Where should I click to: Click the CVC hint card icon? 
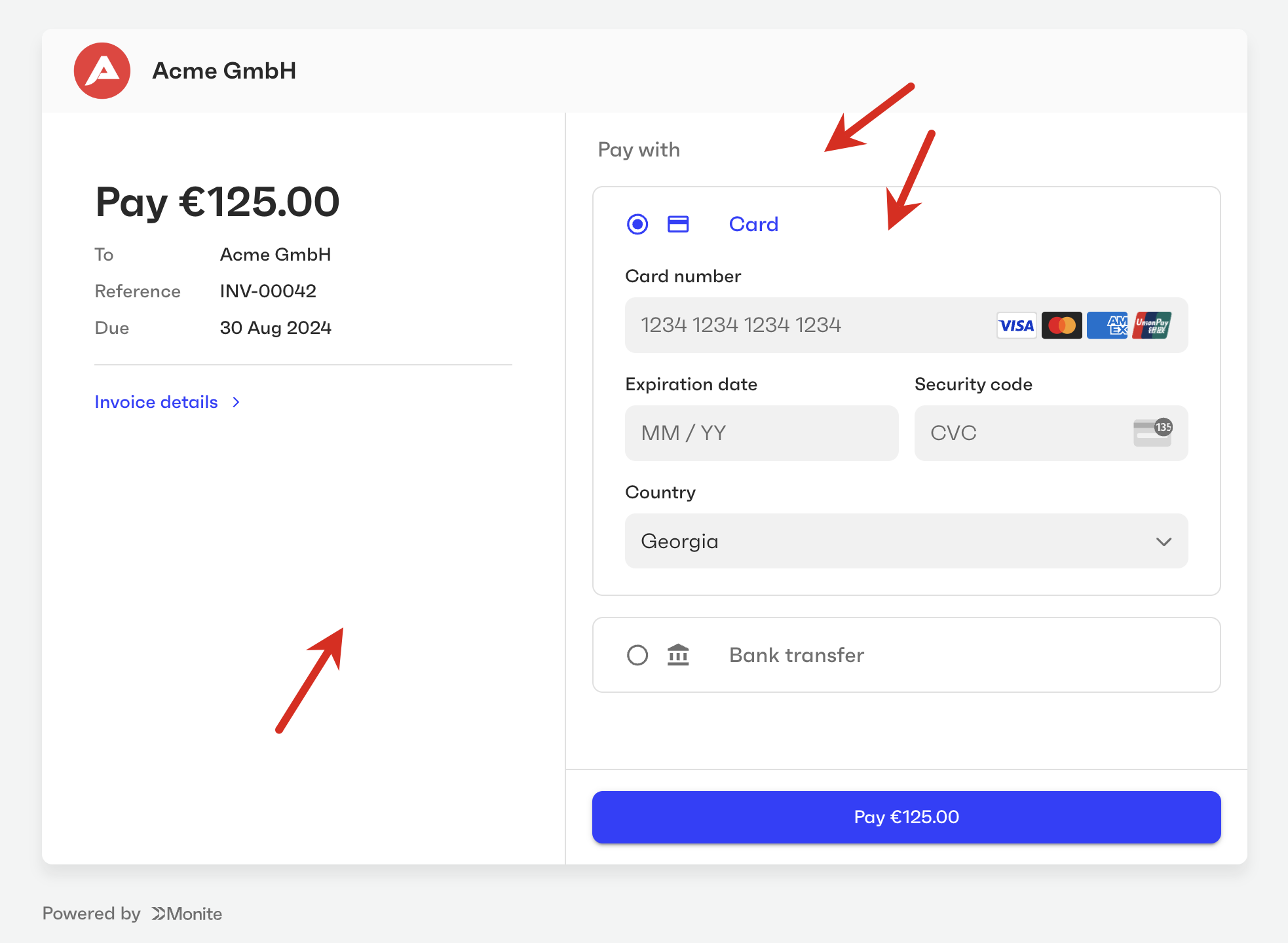pyautogui.click(x=1152, y=433)
